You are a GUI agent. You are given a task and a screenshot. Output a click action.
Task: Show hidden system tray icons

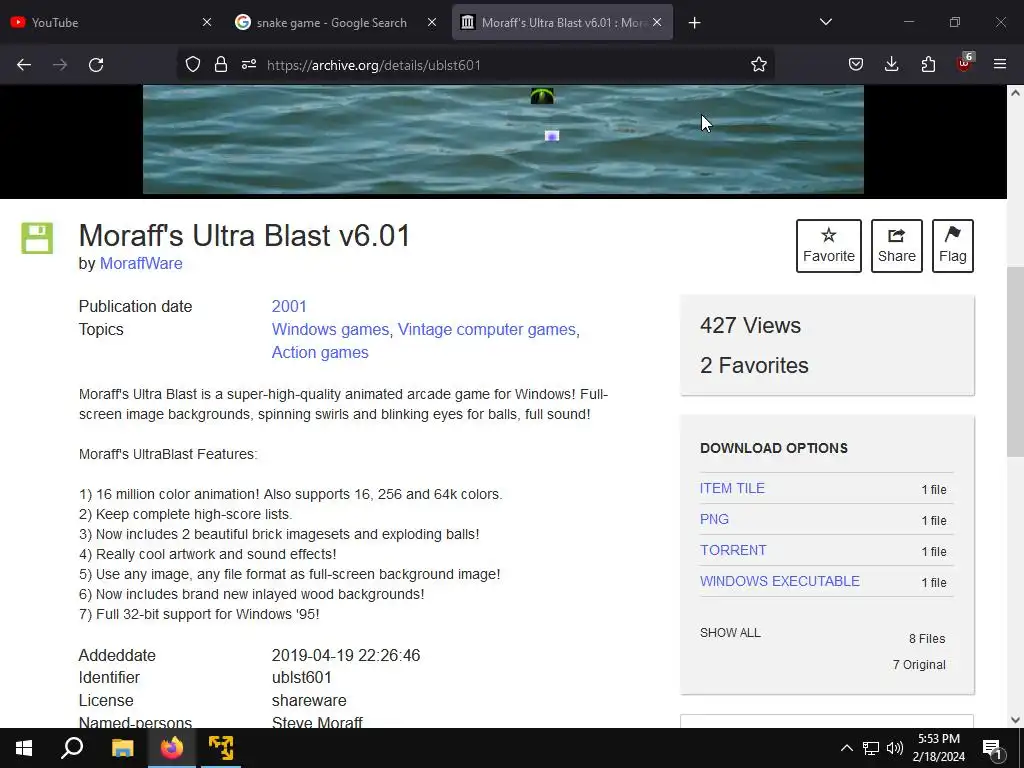846,748
